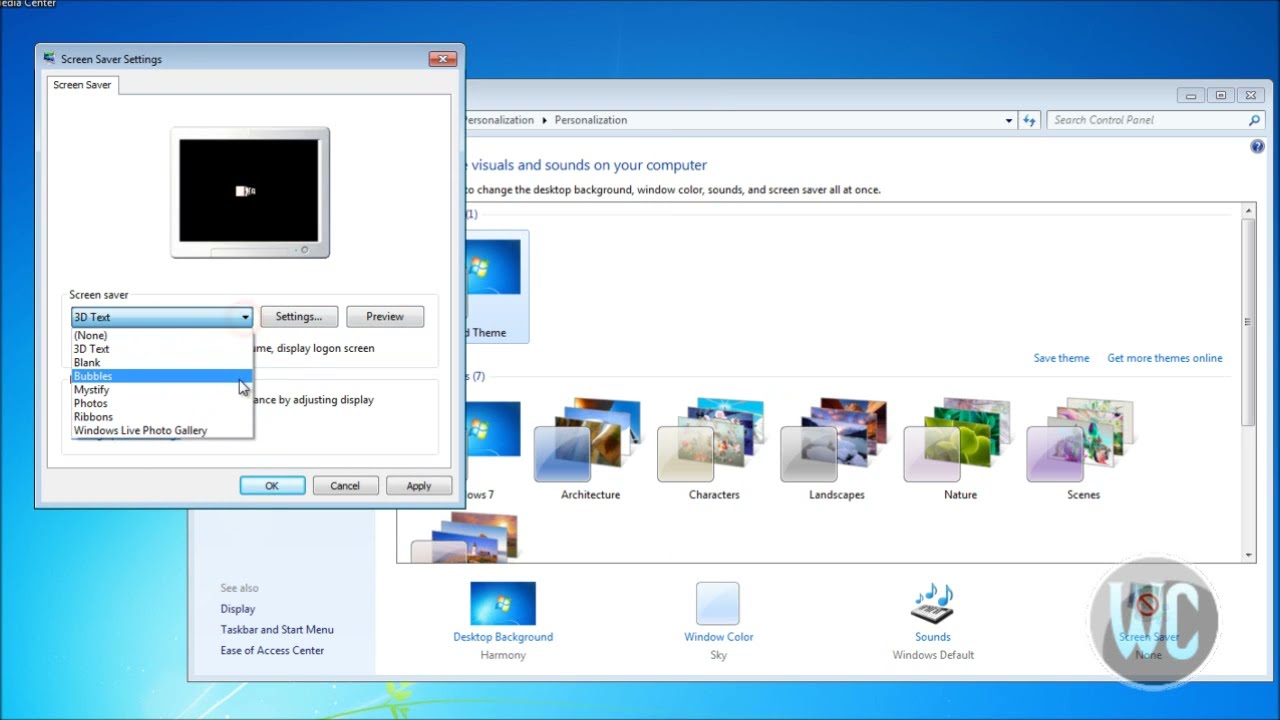The image size is (1280, 720).
Task: Click the Sounds label
Action: click(x=932, y=637)
